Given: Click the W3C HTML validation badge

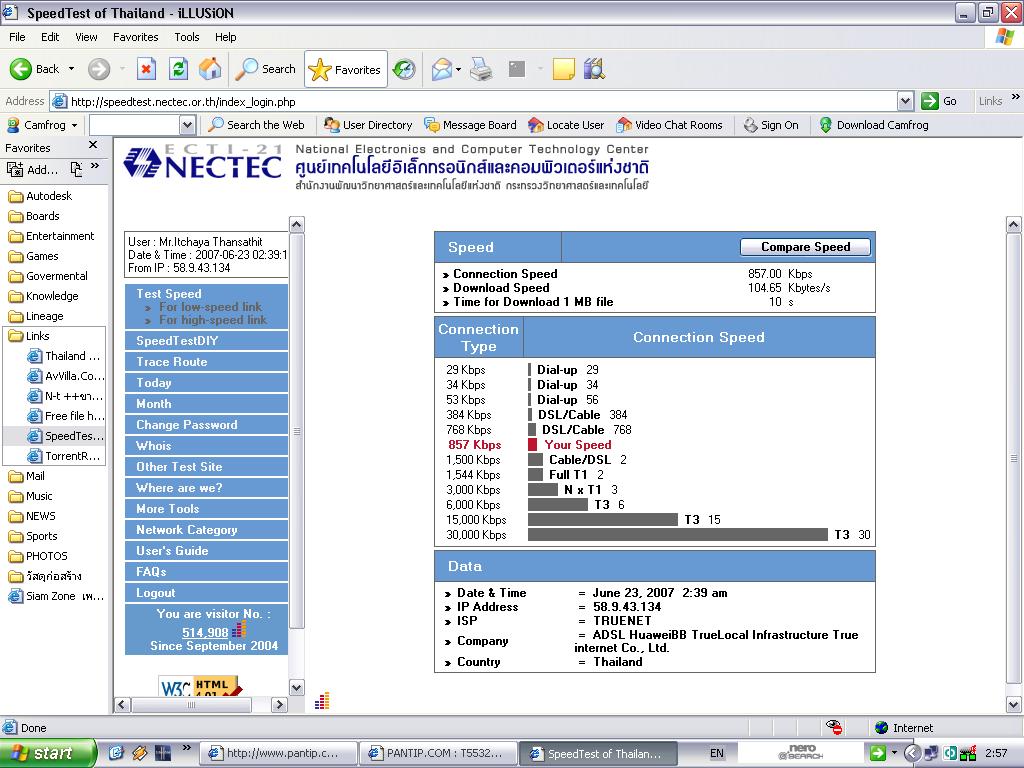Looking at the screenshot, I should click(200, 686).
